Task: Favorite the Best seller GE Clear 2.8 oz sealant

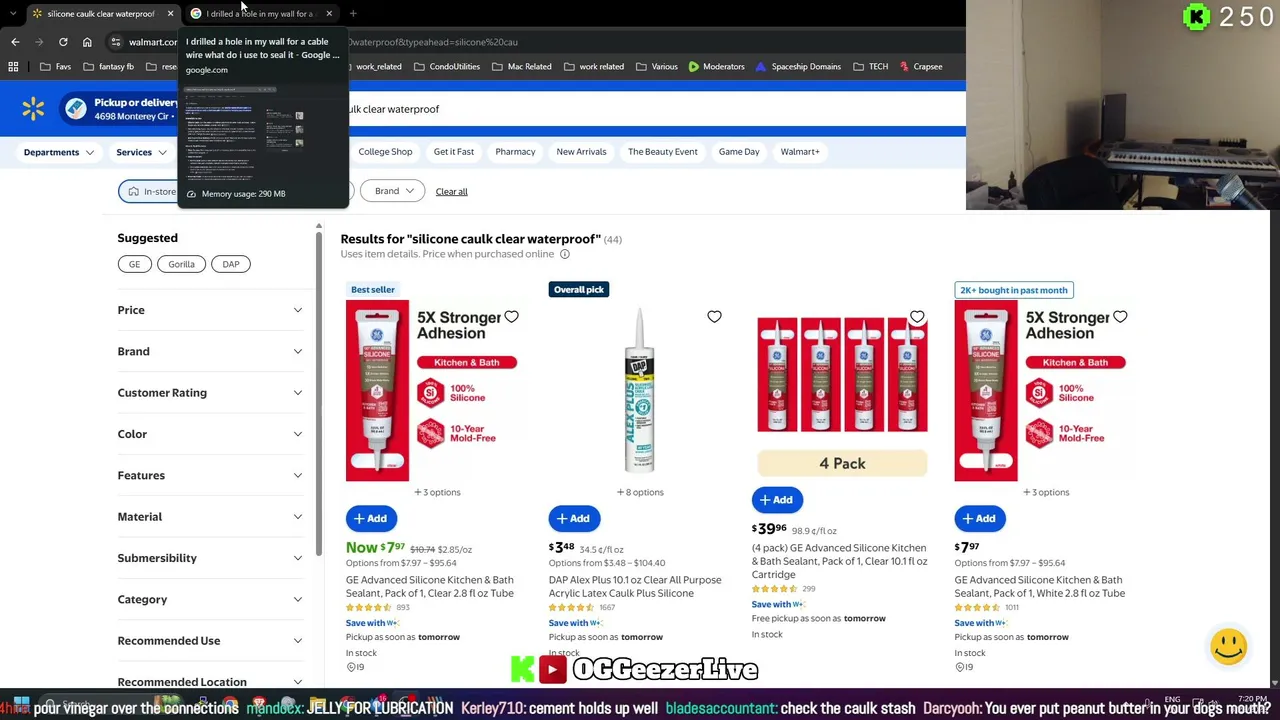Action: [511, 317]
